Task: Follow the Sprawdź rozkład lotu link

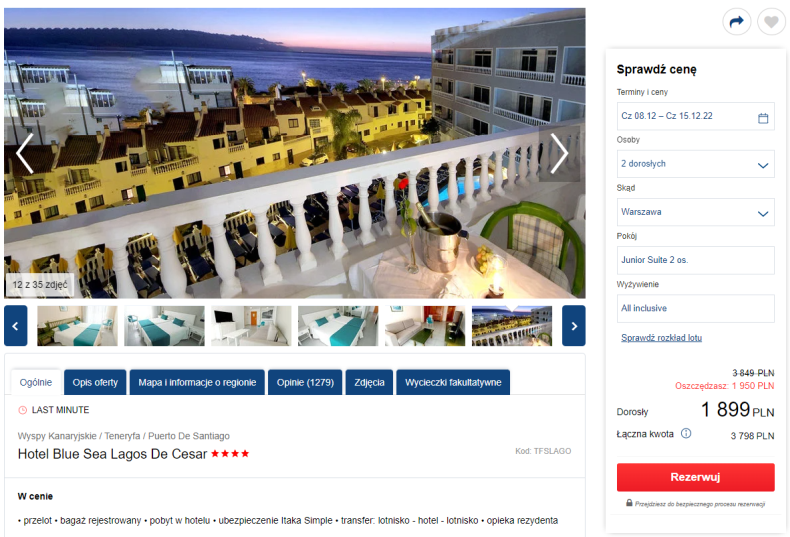Action: coord(661,338)
